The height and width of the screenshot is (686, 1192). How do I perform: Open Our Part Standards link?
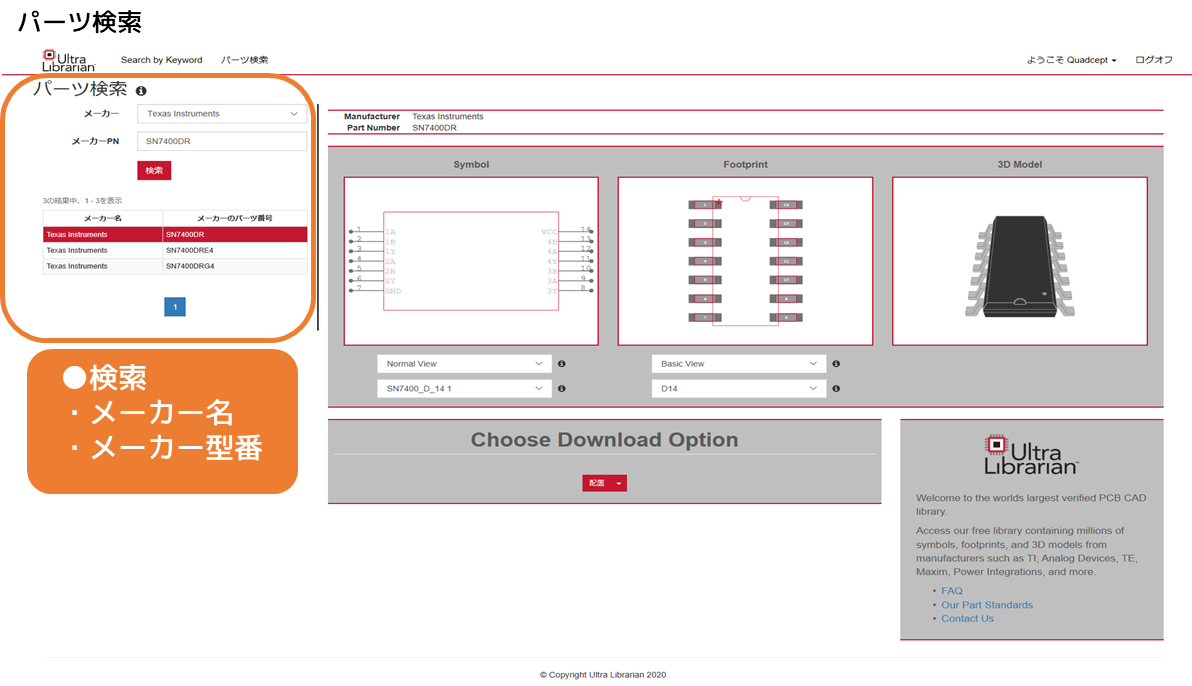click(x=987, y=605)
